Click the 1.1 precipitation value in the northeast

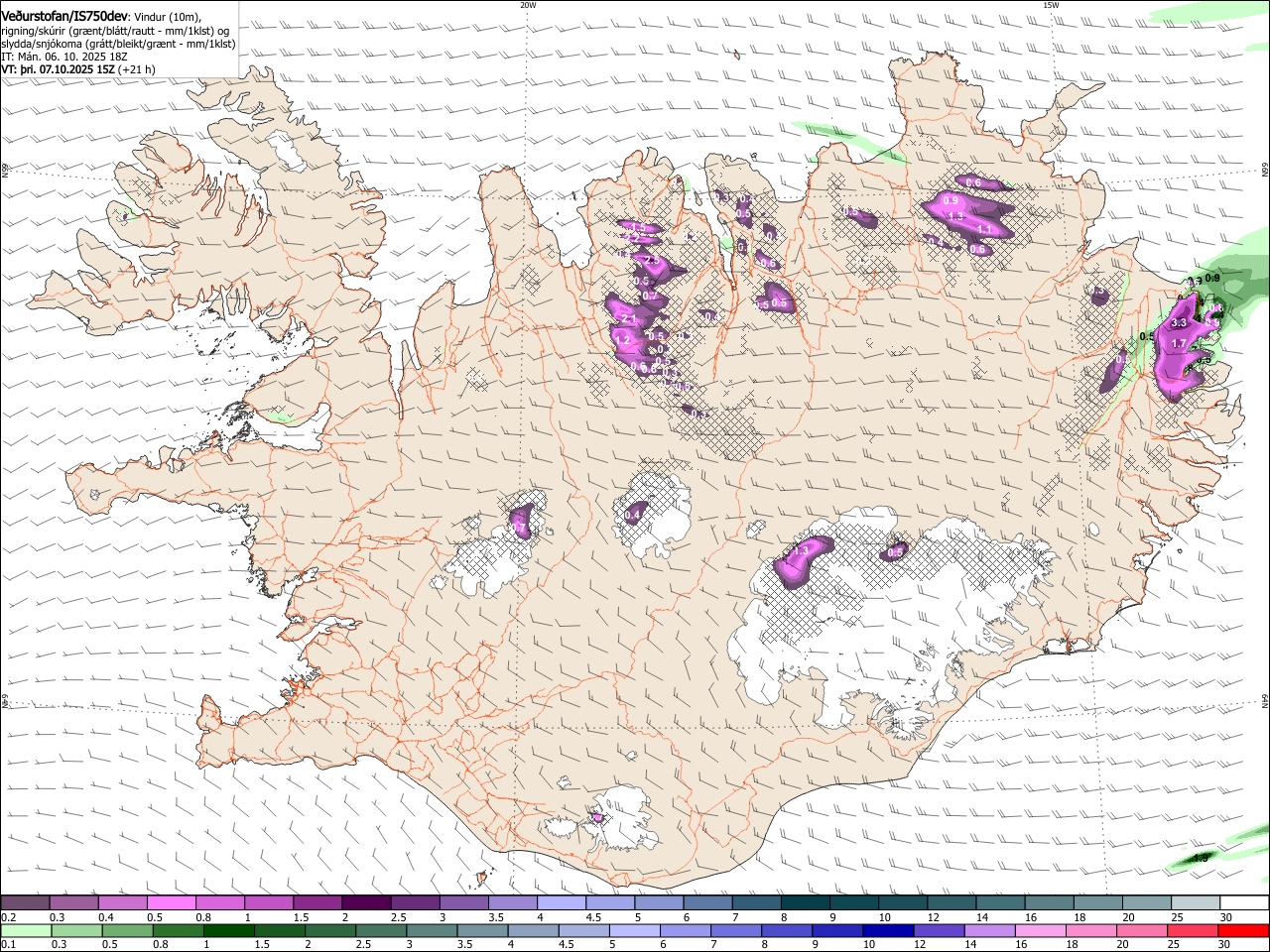[x=985, y=229]
